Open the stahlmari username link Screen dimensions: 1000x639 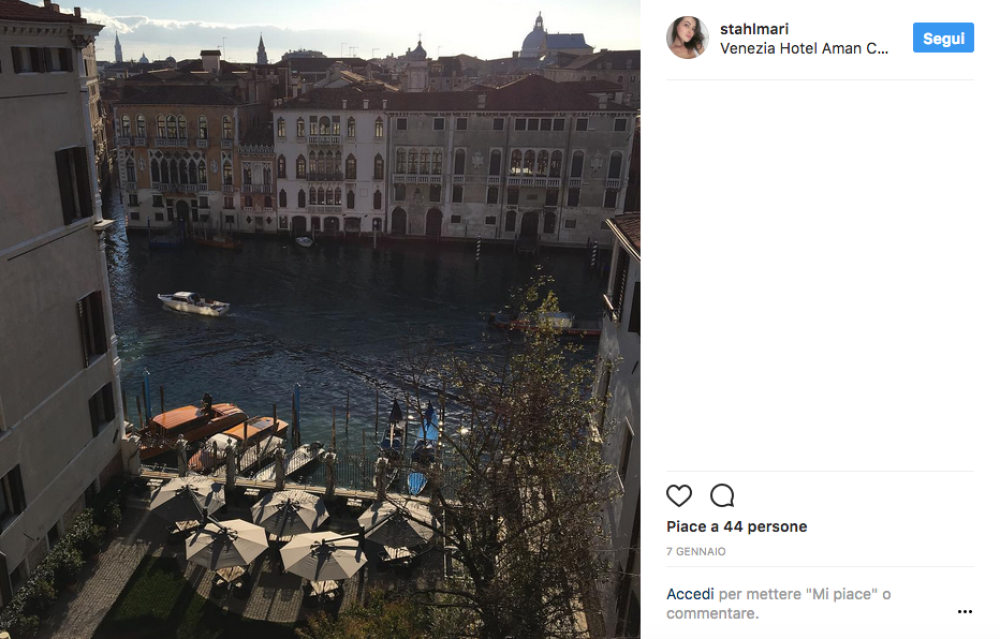tap(754, 29)
